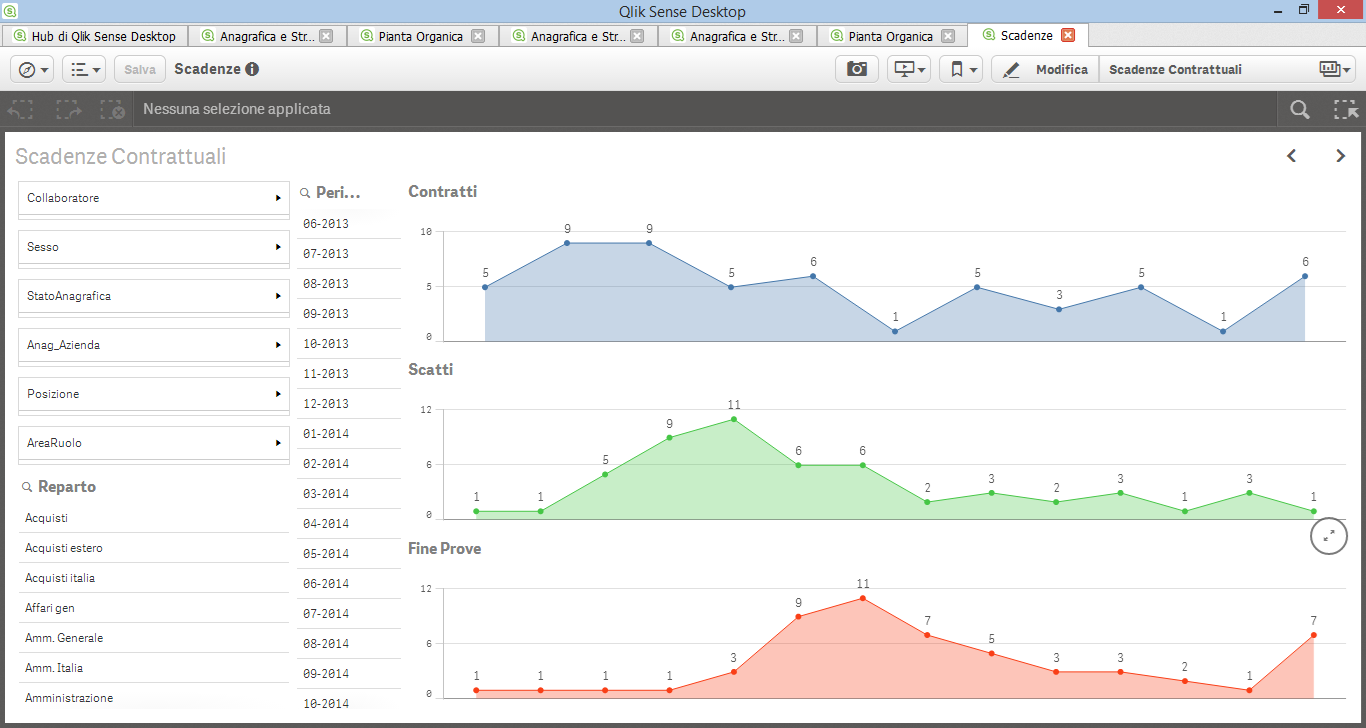The image size is (1366, 728).
Task: Close the first Pianta Organica tab
Action: pyautogui.click(x=478, y=36)
